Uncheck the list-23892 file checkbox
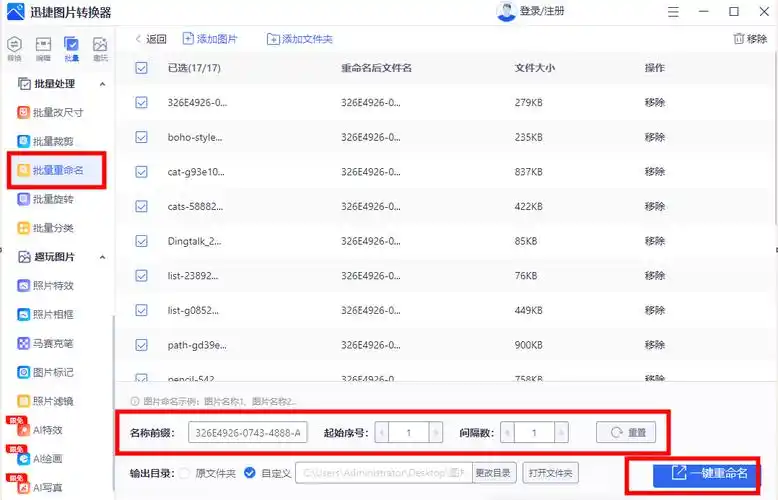The image size is (778, 500). point(141,276)
